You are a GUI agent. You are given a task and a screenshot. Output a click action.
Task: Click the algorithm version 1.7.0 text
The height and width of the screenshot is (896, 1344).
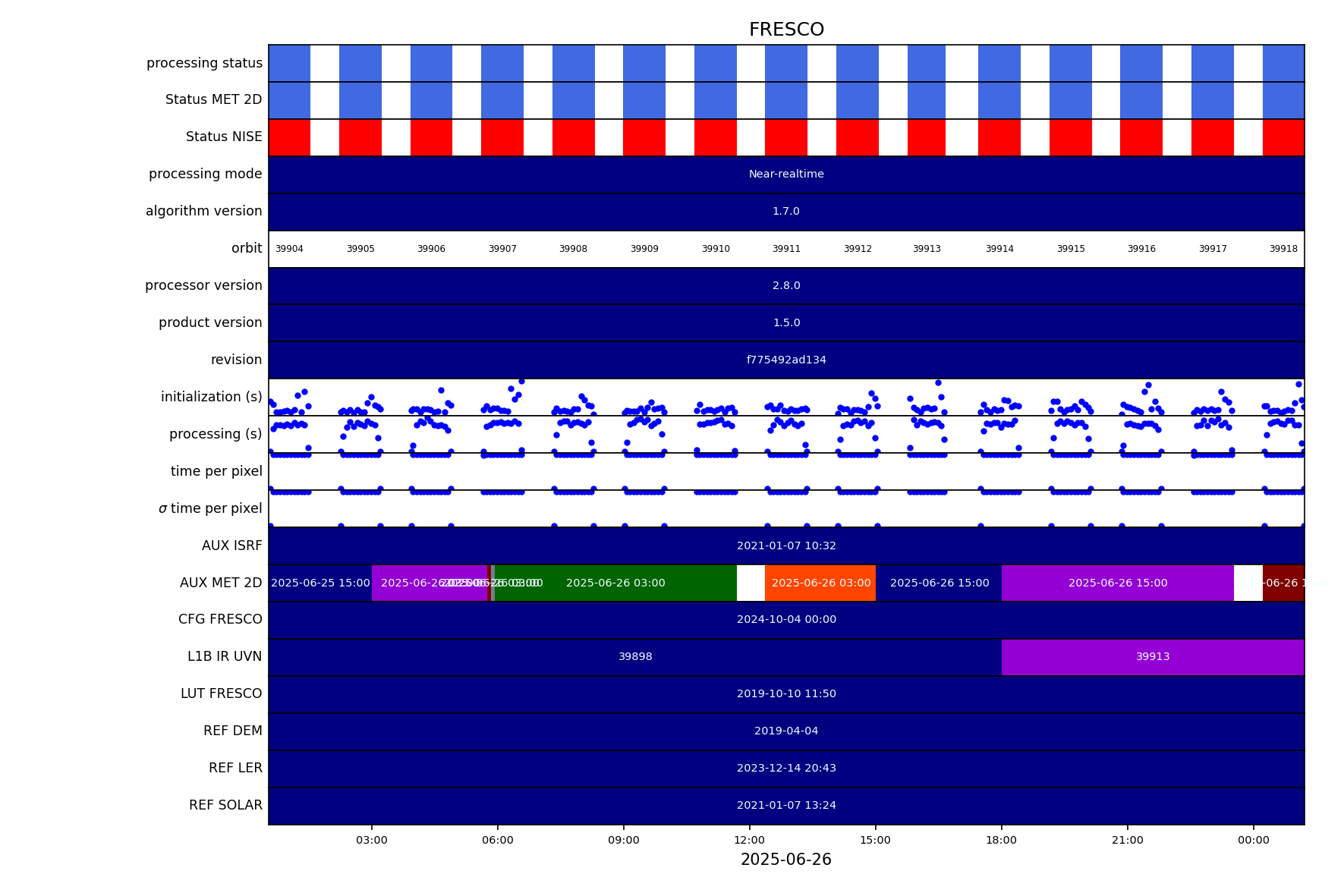coord(786,212)
